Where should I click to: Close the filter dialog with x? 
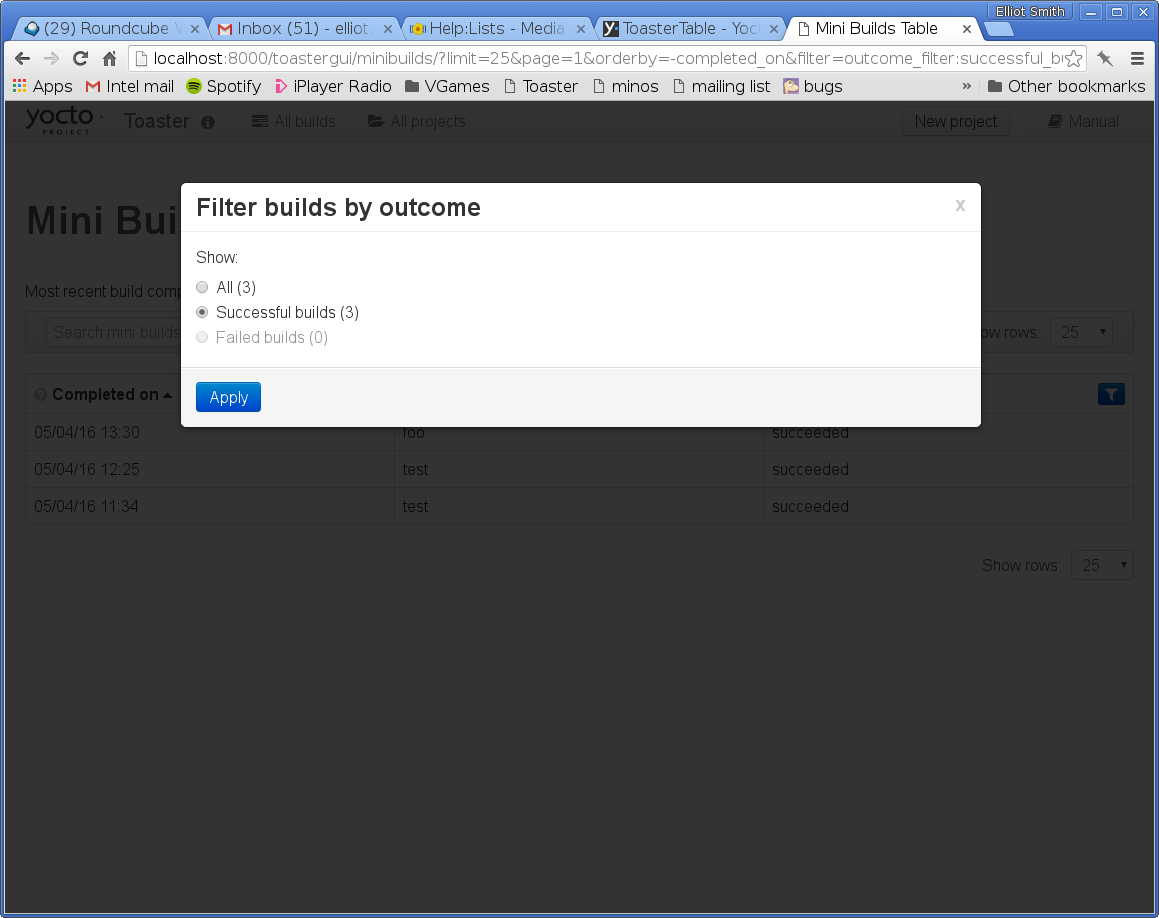point(960,205)
